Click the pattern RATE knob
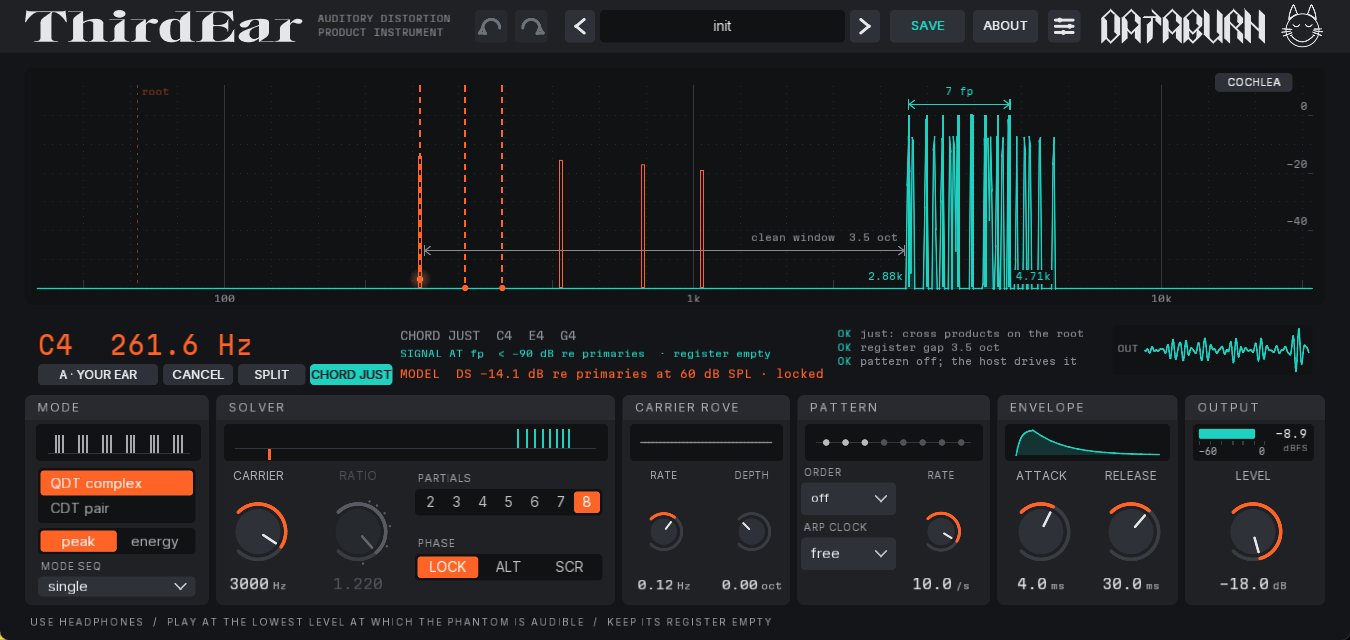Image resolution: width=1350 pixels, height=640 pixels. click(x=941, y=532)
